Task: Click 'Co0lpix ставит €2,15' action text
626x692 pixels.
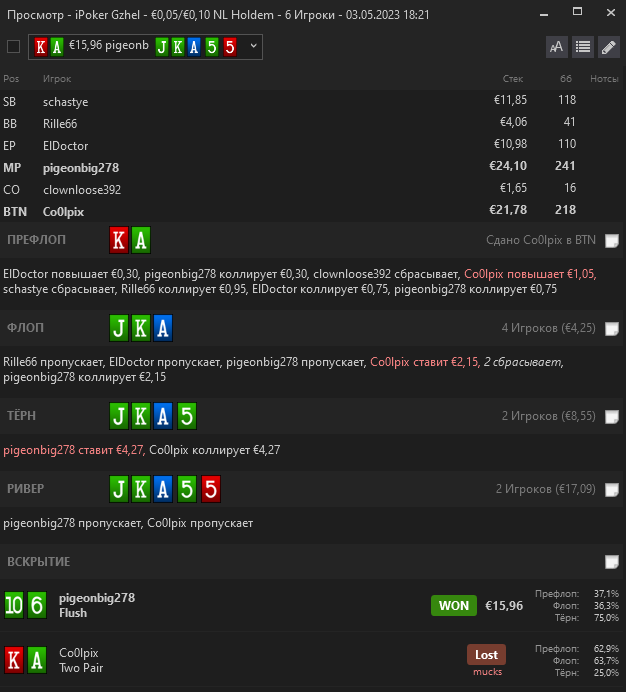Action: (x=425, y=362)
